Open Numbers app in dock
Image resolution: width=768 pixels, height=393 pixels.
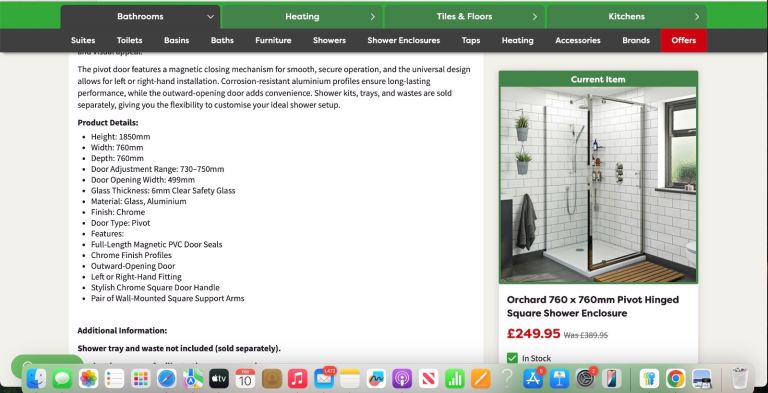(455, 378)
